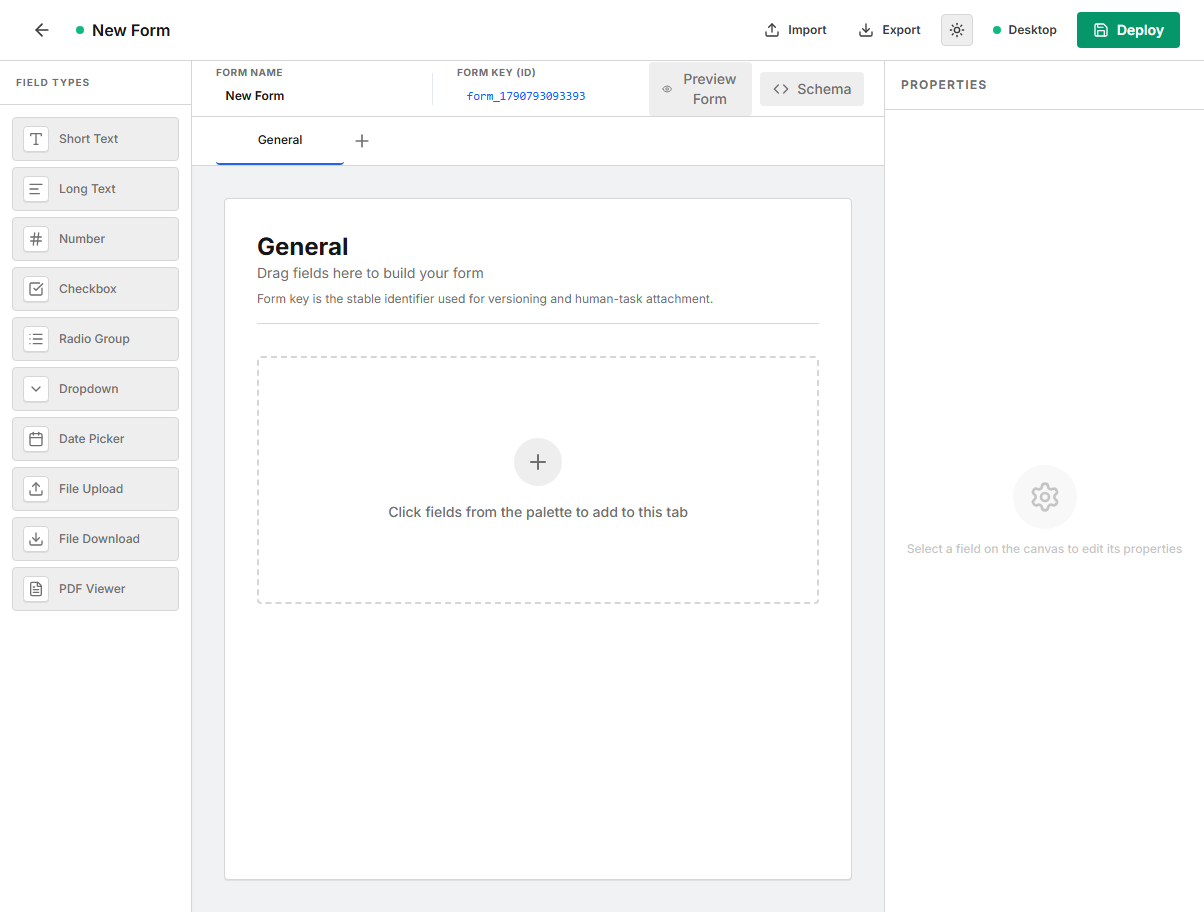The width and height of the screenshot is (1204, 912).
Task: Click the File Upload icon
Action: tap(36, 489)
